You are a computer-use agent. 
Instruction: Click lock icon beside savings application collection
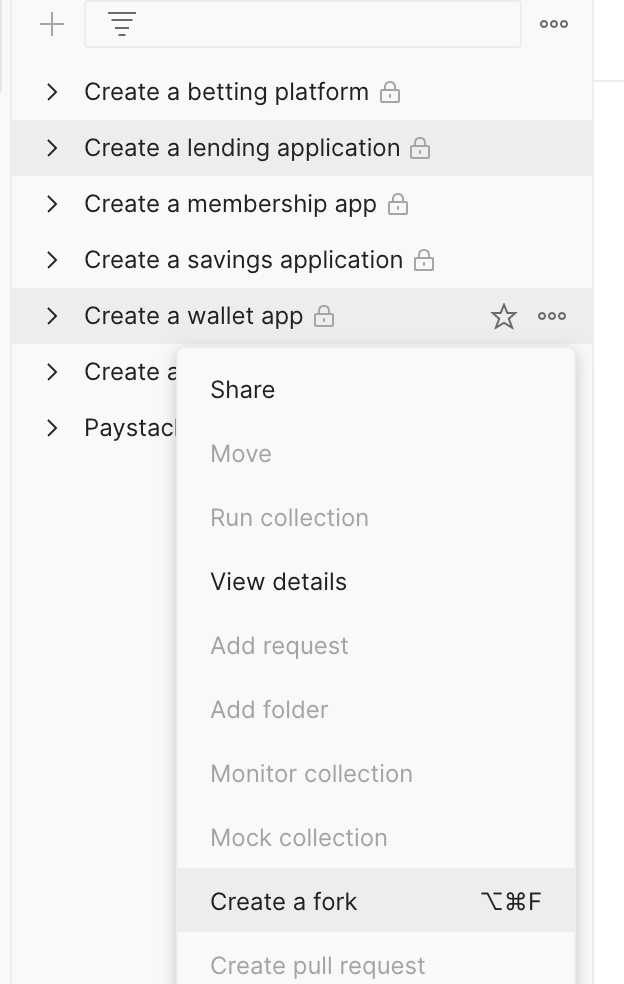click(x=424, y=261)
